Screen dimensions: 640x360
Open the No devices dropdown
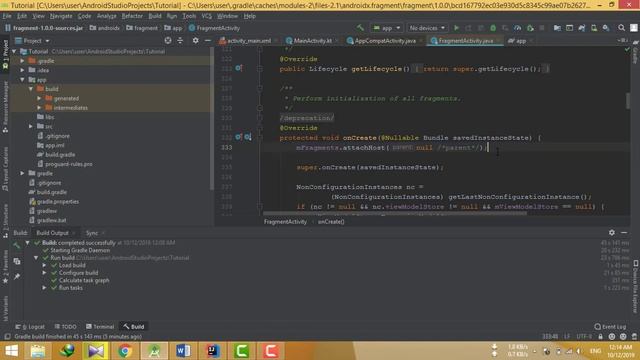tap(427, 28)
